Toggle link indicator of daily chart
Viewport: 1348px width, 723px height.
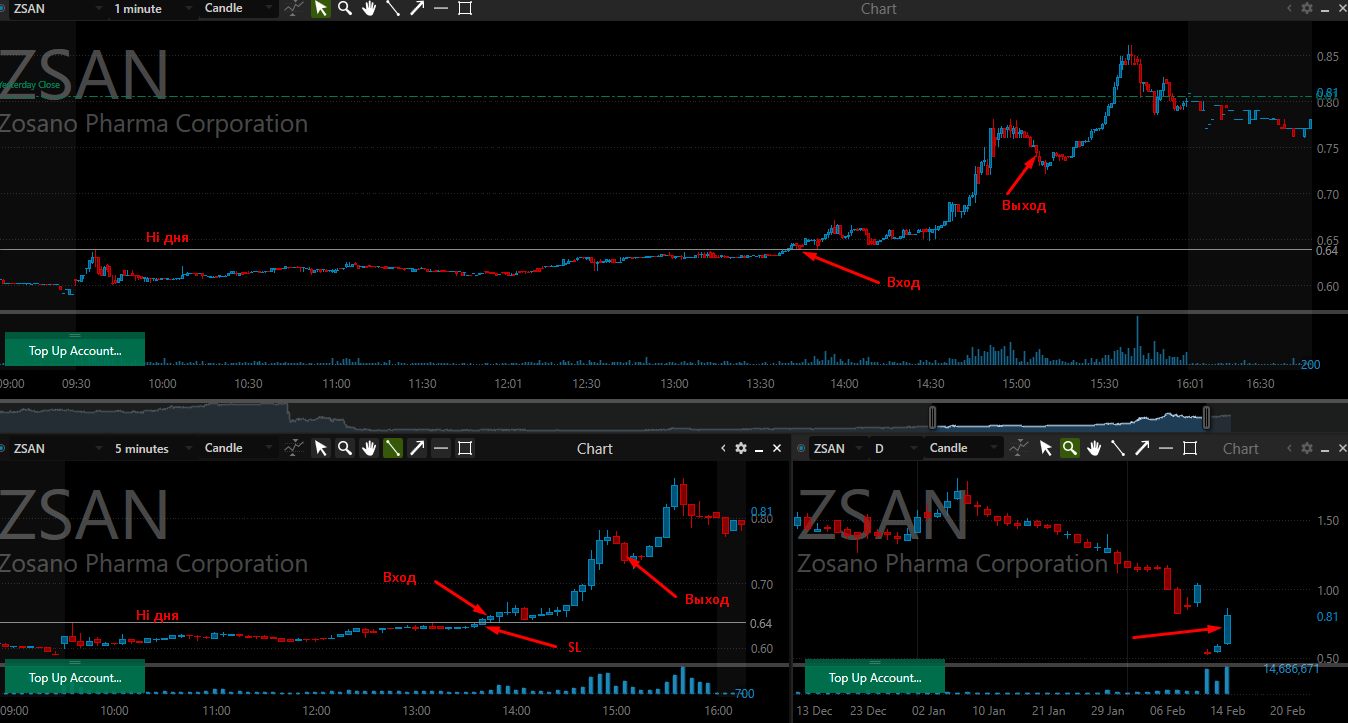tap(802, 448)
